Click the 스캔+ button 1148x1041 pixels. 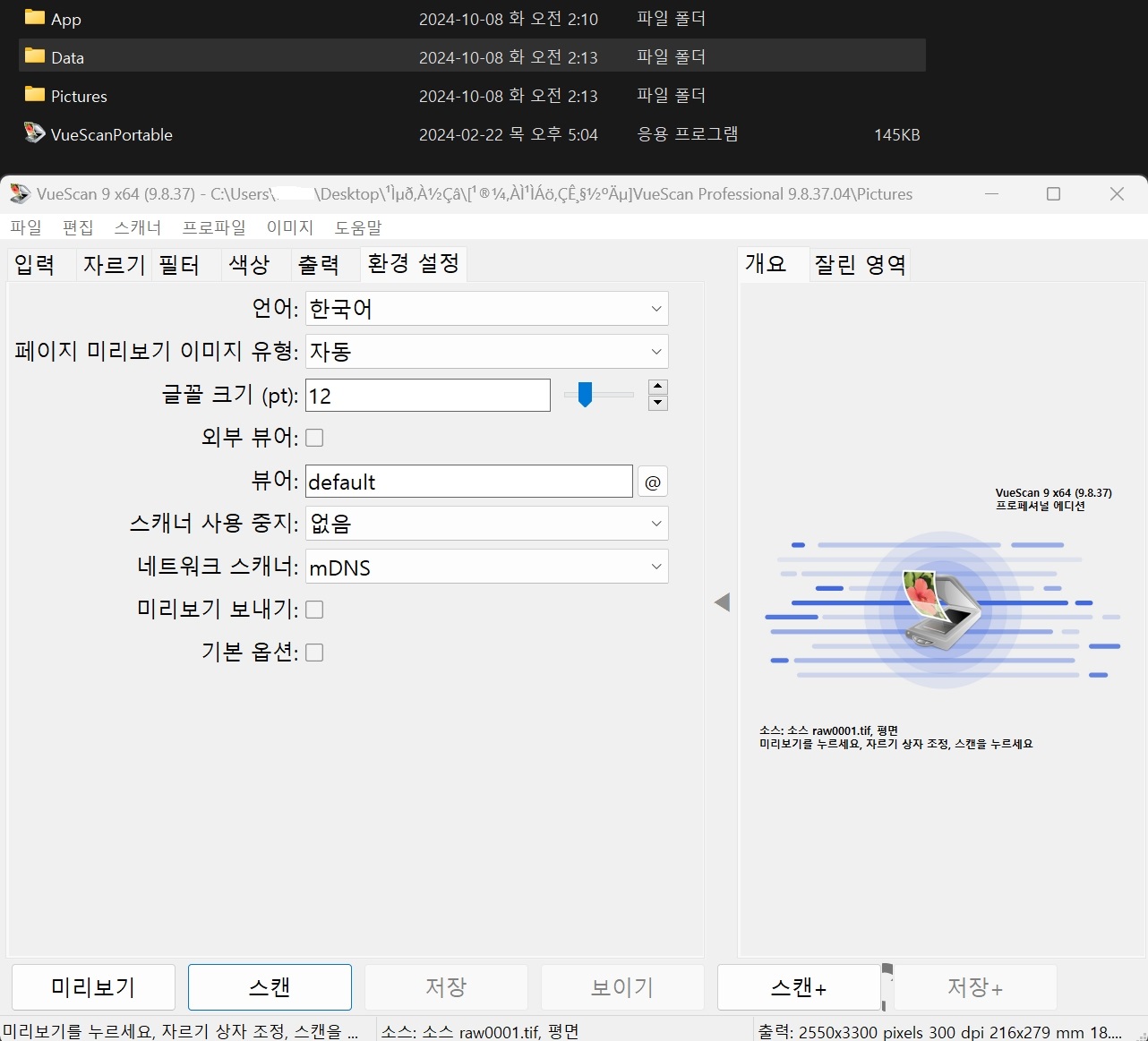click(x=799, y=986)
